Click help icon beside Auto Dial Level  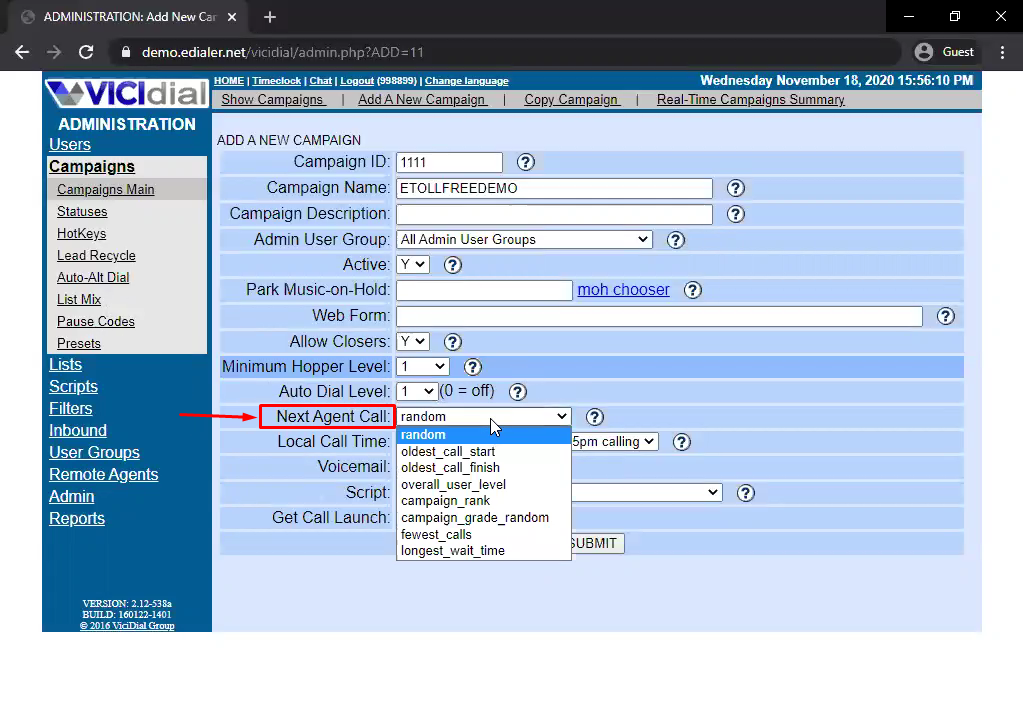tap(517, 392)
